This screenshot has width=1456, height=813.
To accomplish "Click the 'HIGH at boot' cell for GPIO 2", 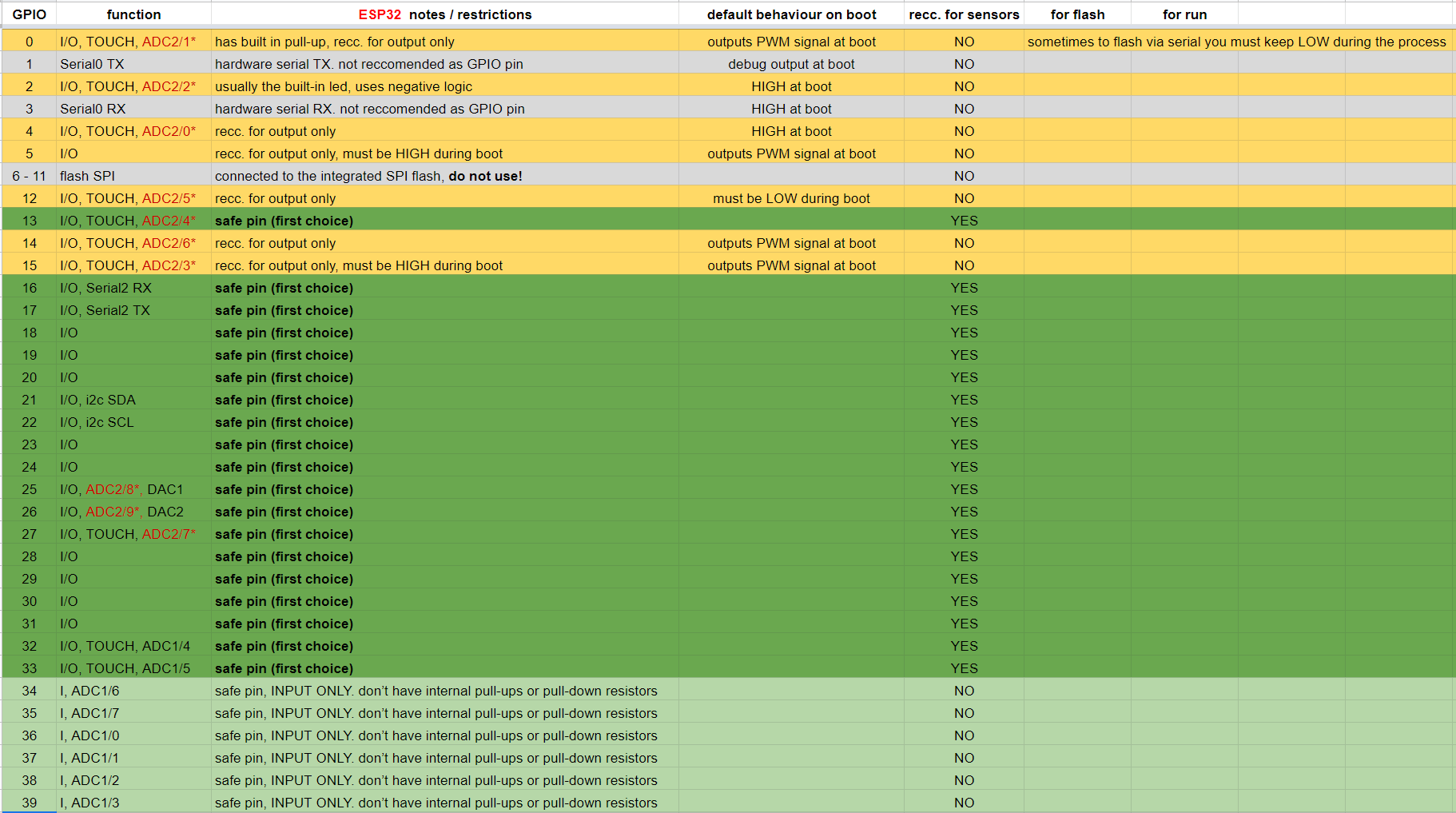I will (791, 86).
